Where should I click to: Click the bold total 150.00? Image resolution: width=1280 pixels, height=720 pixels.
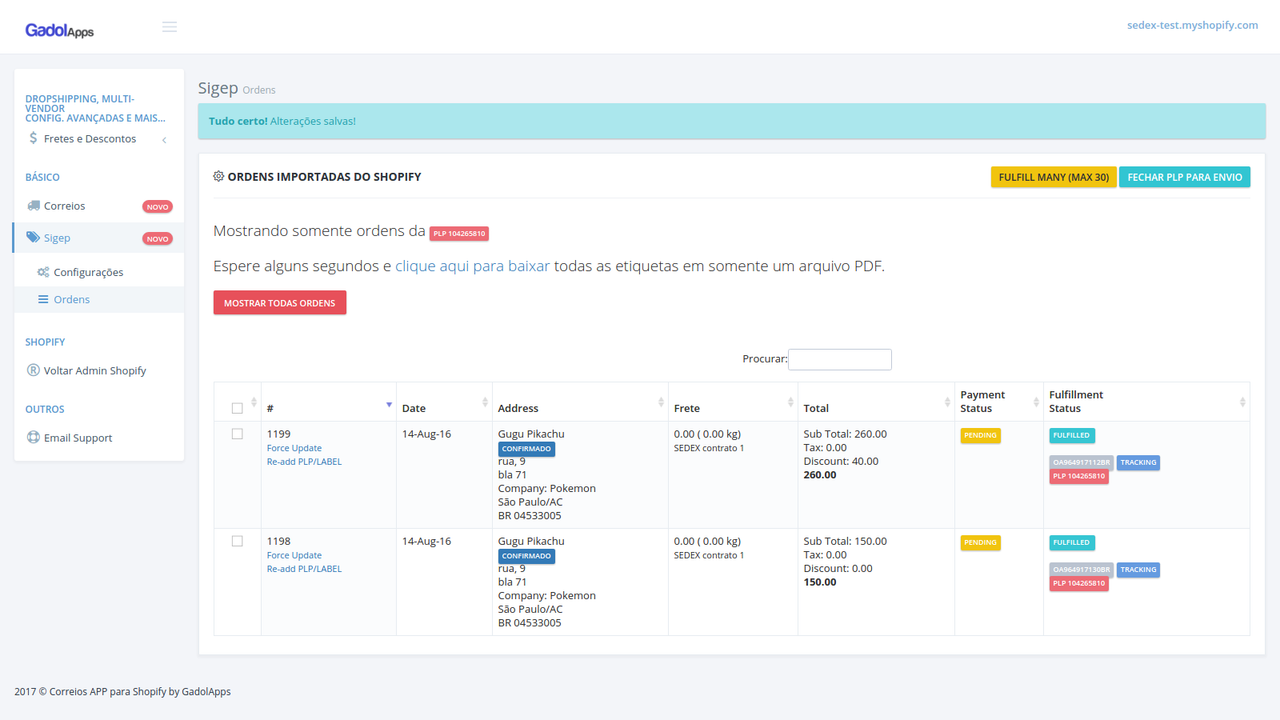(820, 582)
